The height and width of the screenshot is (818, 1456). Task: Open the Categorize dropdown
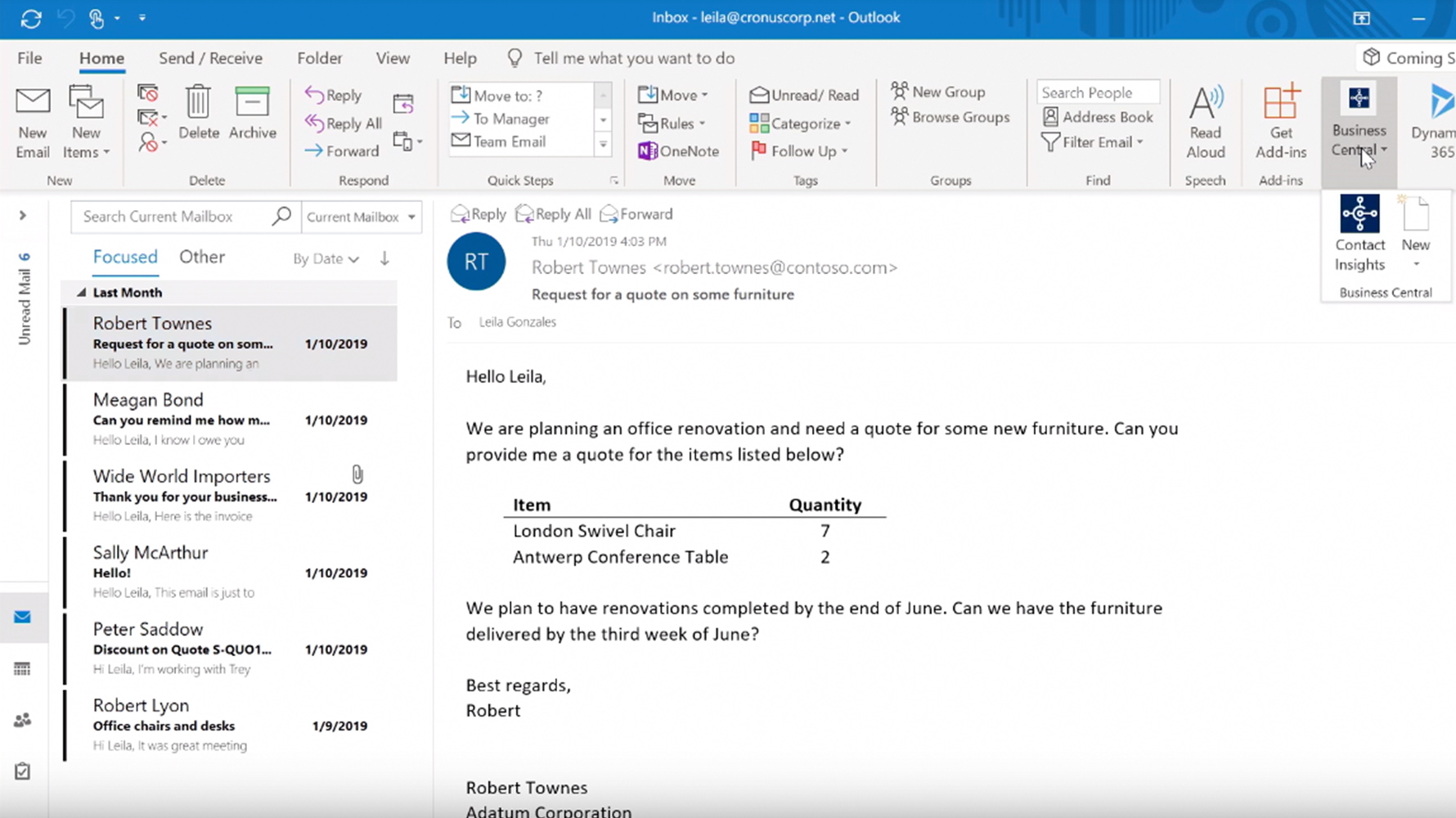[x=800, y=124]
